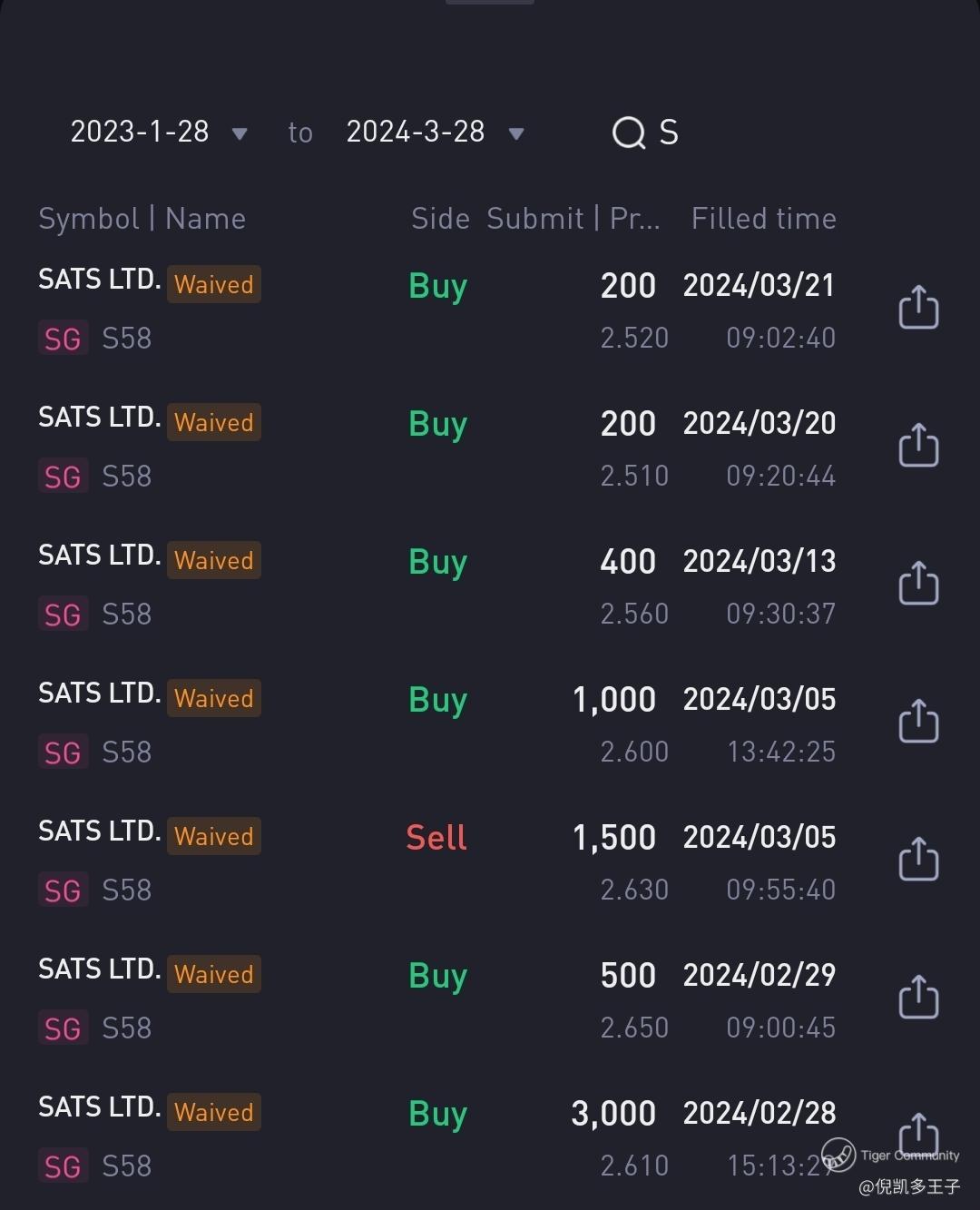The width and height of the screenshot is (980, 1210).
Task: Sort by the Filled time column header
Action: (764, 219)
